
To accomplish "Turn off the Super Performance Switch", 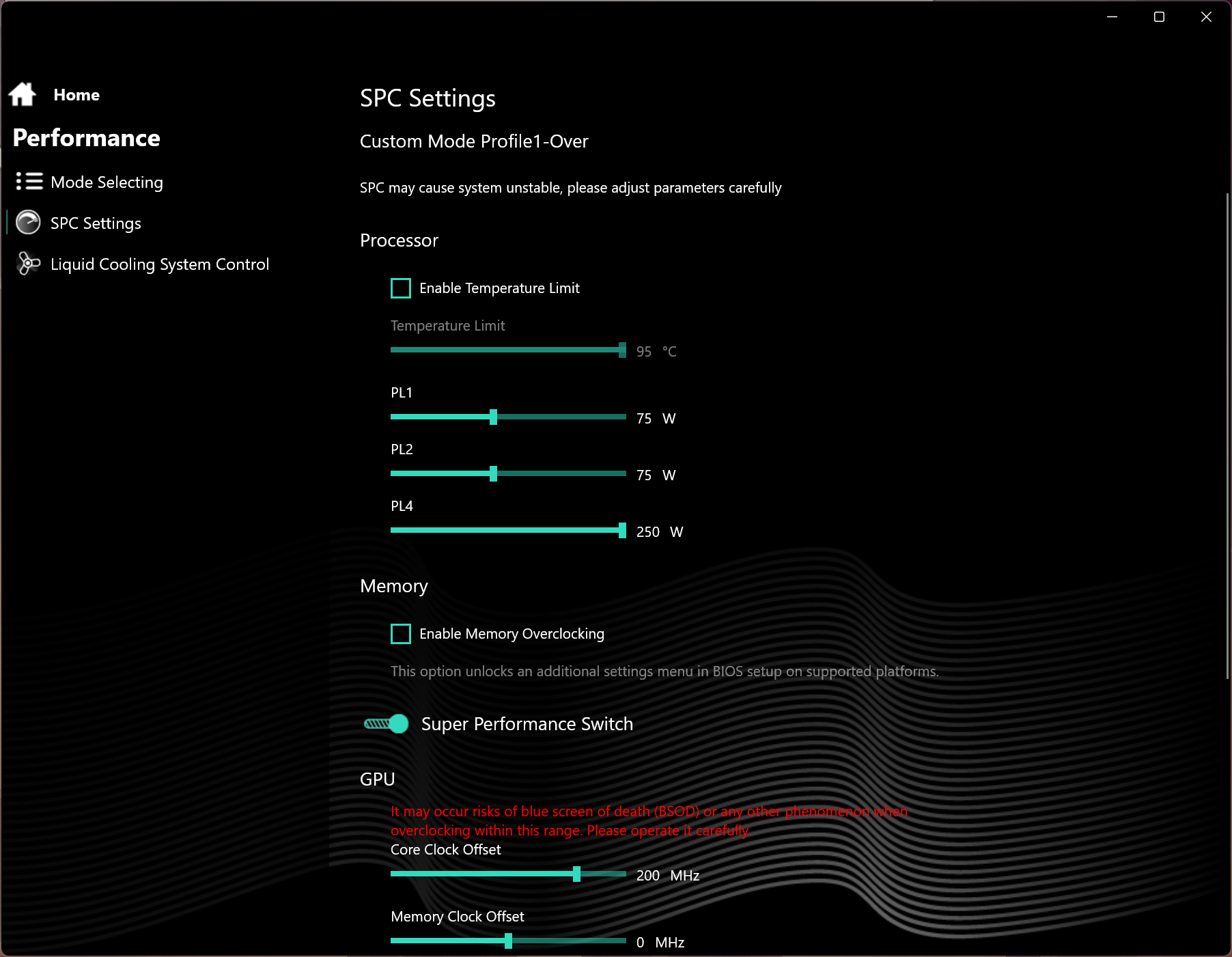I will point(387,723).
